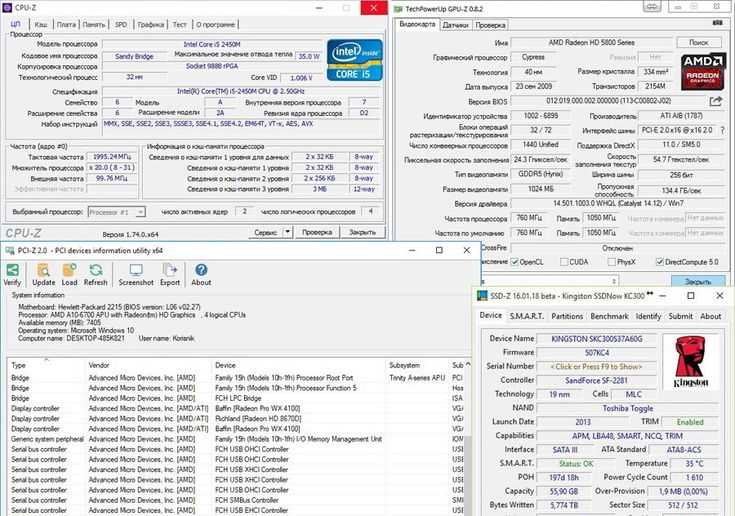
Task: Click the KINGSTON SKC300S37A60G device name field
Action: (596, 339)
